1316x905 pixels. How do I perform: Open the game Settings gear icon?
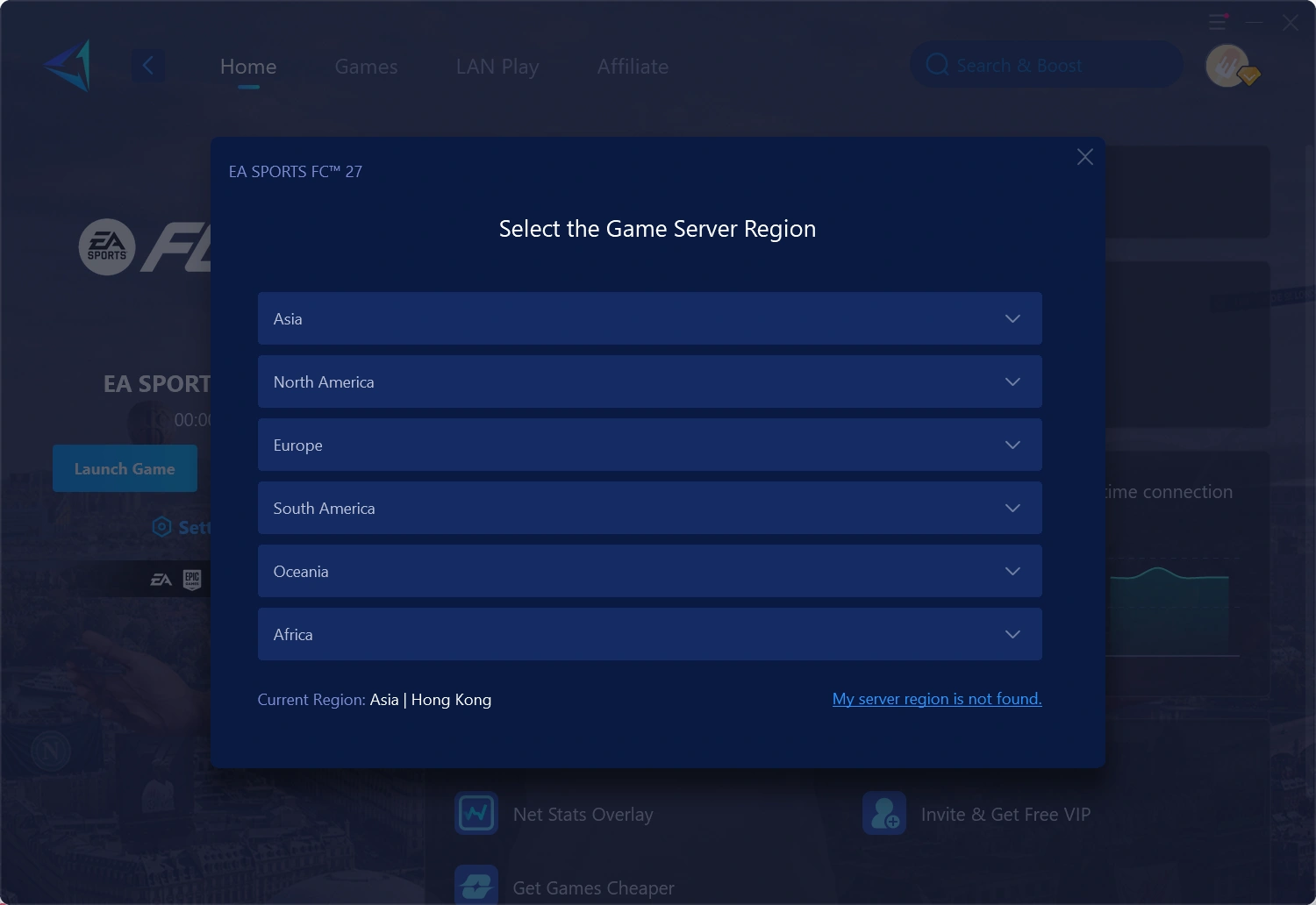click(x=161, y=526)
